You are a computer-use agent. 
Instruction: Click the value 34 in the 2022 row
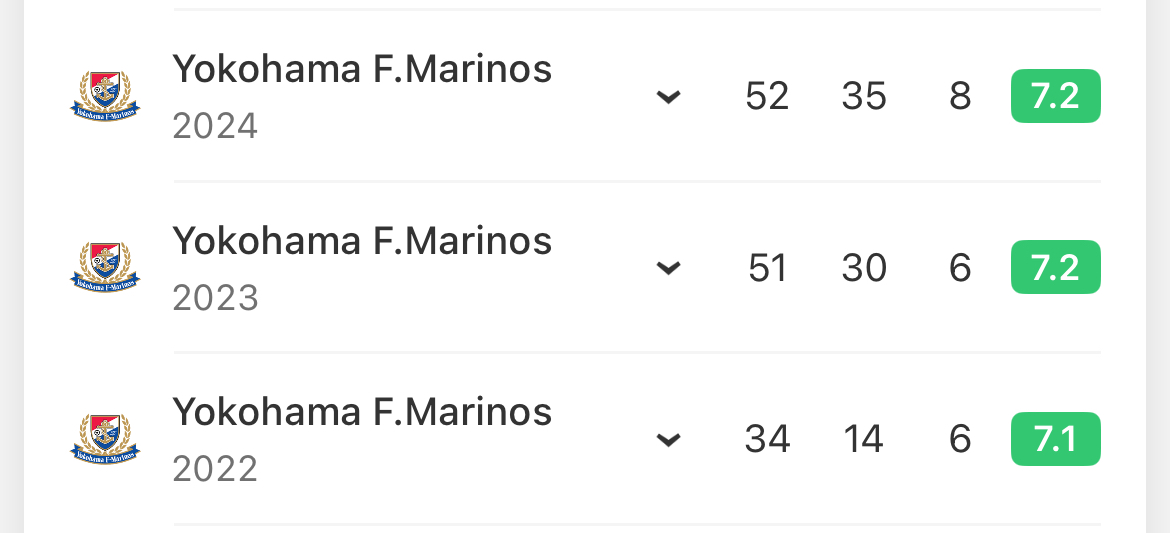[767, 439]
